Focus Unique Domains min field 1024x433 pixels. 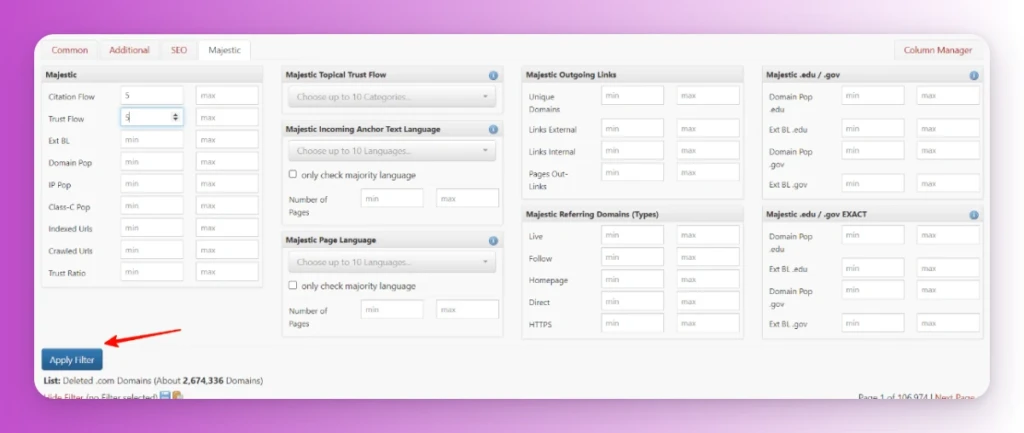tap(633, 95)
